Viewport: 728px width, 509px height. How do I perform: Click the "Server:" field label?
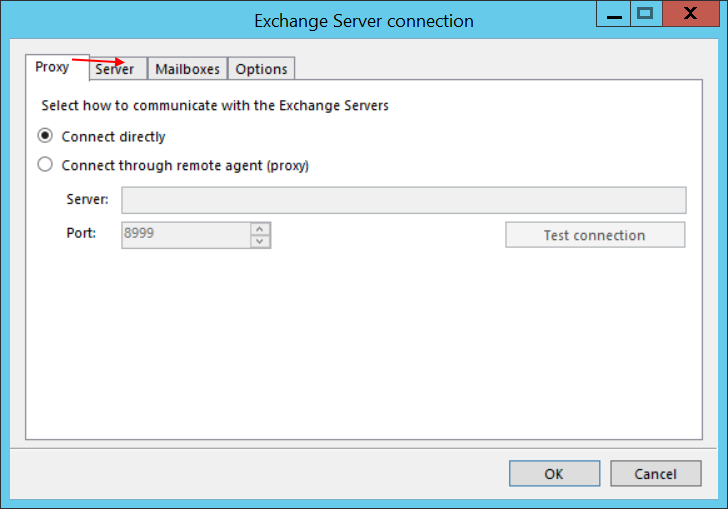tap(88, 200)
